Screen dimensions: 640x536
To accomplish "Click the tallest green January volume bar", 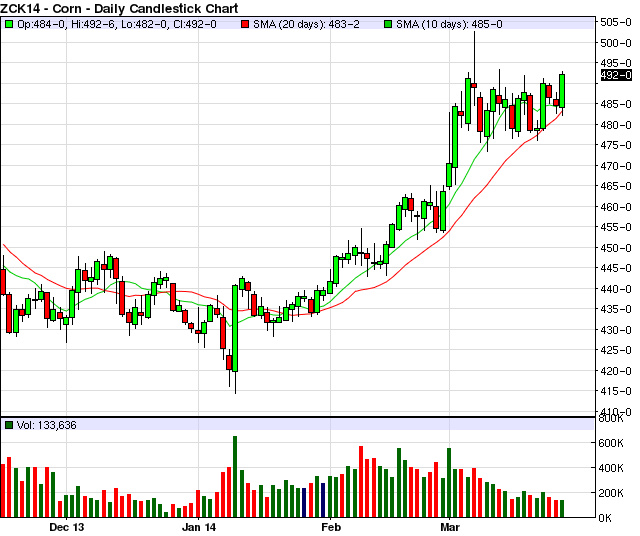I will click(x=235, y=477).
